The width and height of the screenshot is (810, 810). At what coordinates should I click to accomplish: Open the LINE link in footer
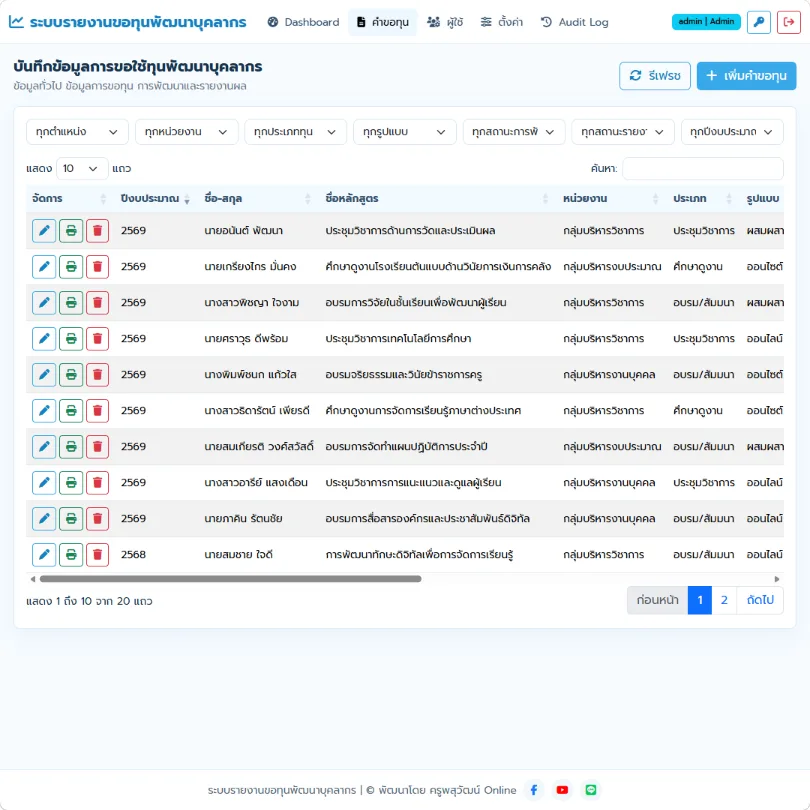click(x=590, y=790)
